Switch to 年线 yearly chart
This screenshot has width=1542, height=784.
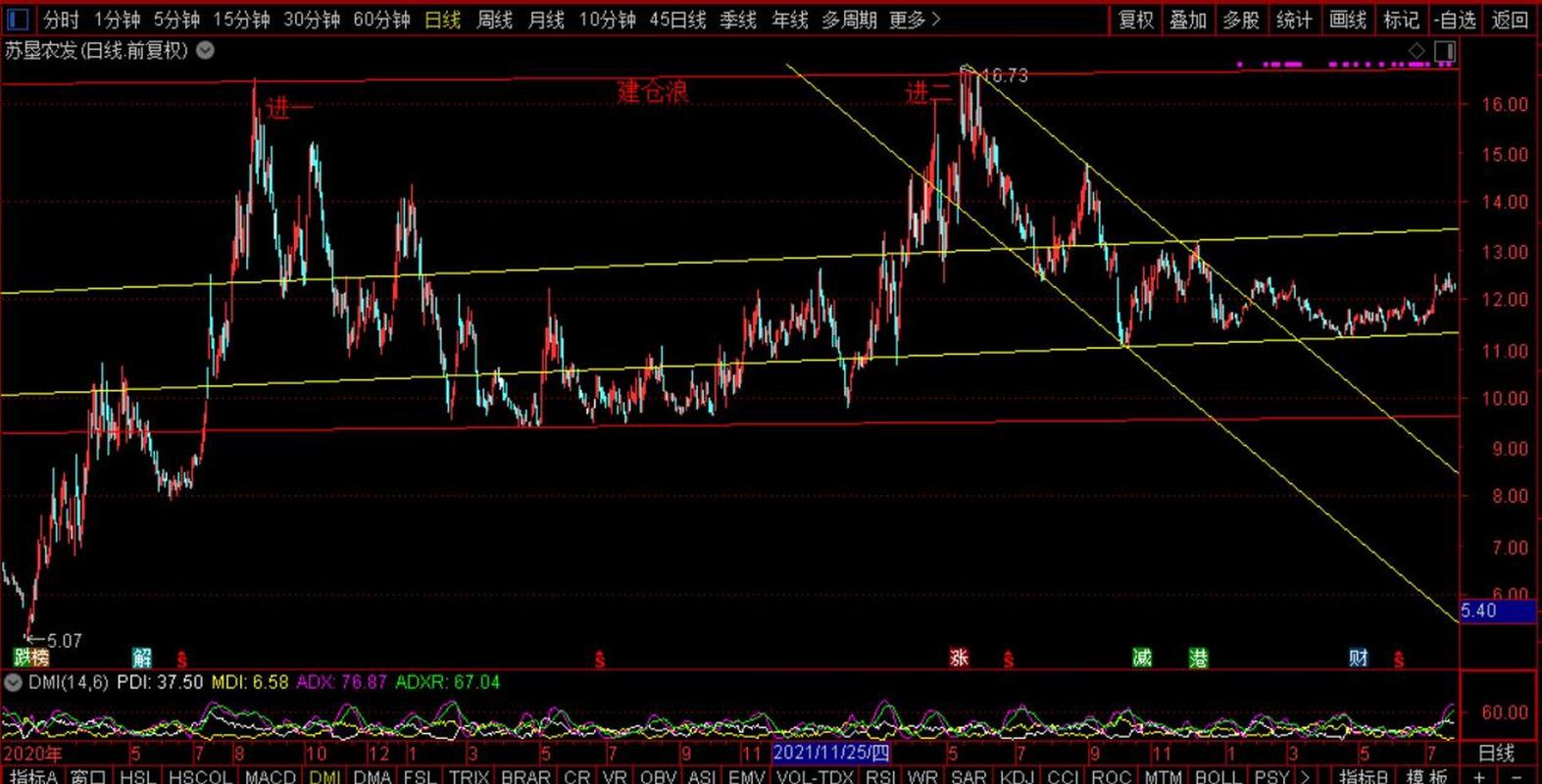pos(790,20)
